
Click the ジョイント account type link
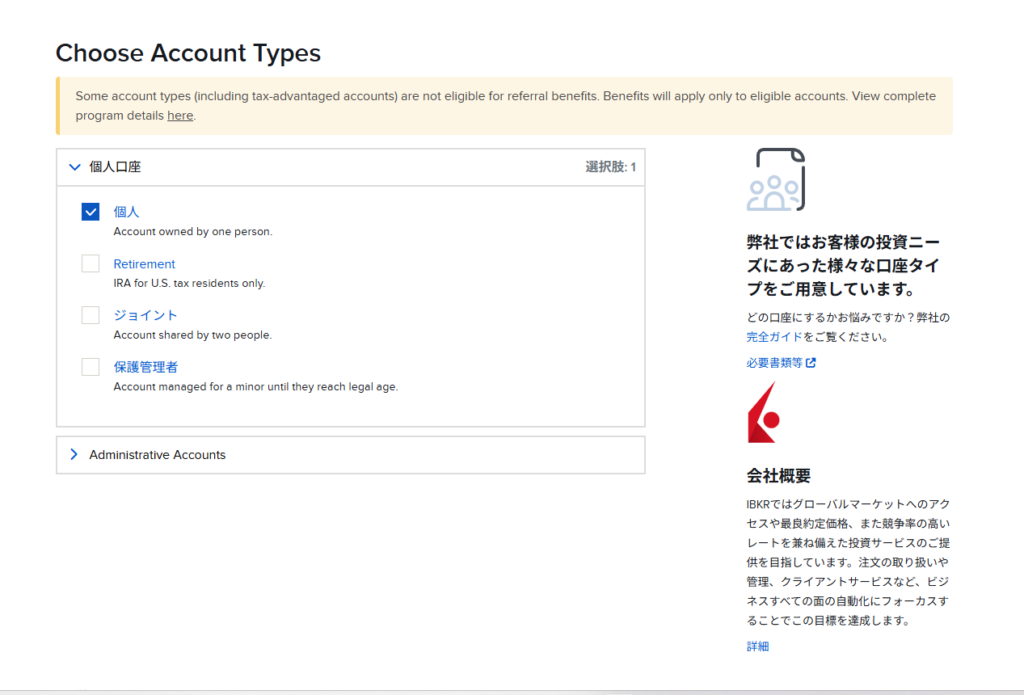click(145, 315)
